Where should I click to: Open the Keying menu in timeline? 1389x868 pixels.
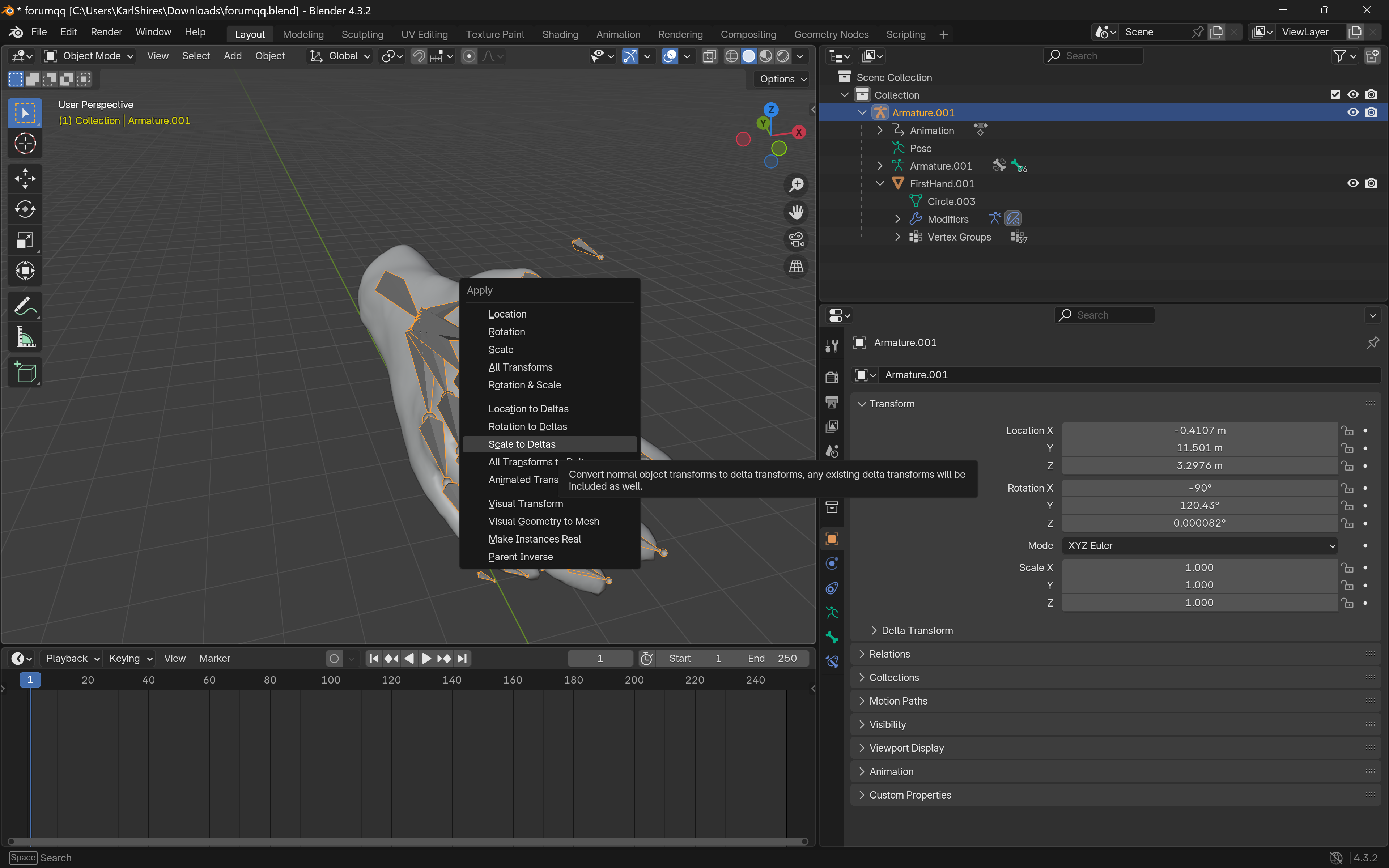(130, 659)
